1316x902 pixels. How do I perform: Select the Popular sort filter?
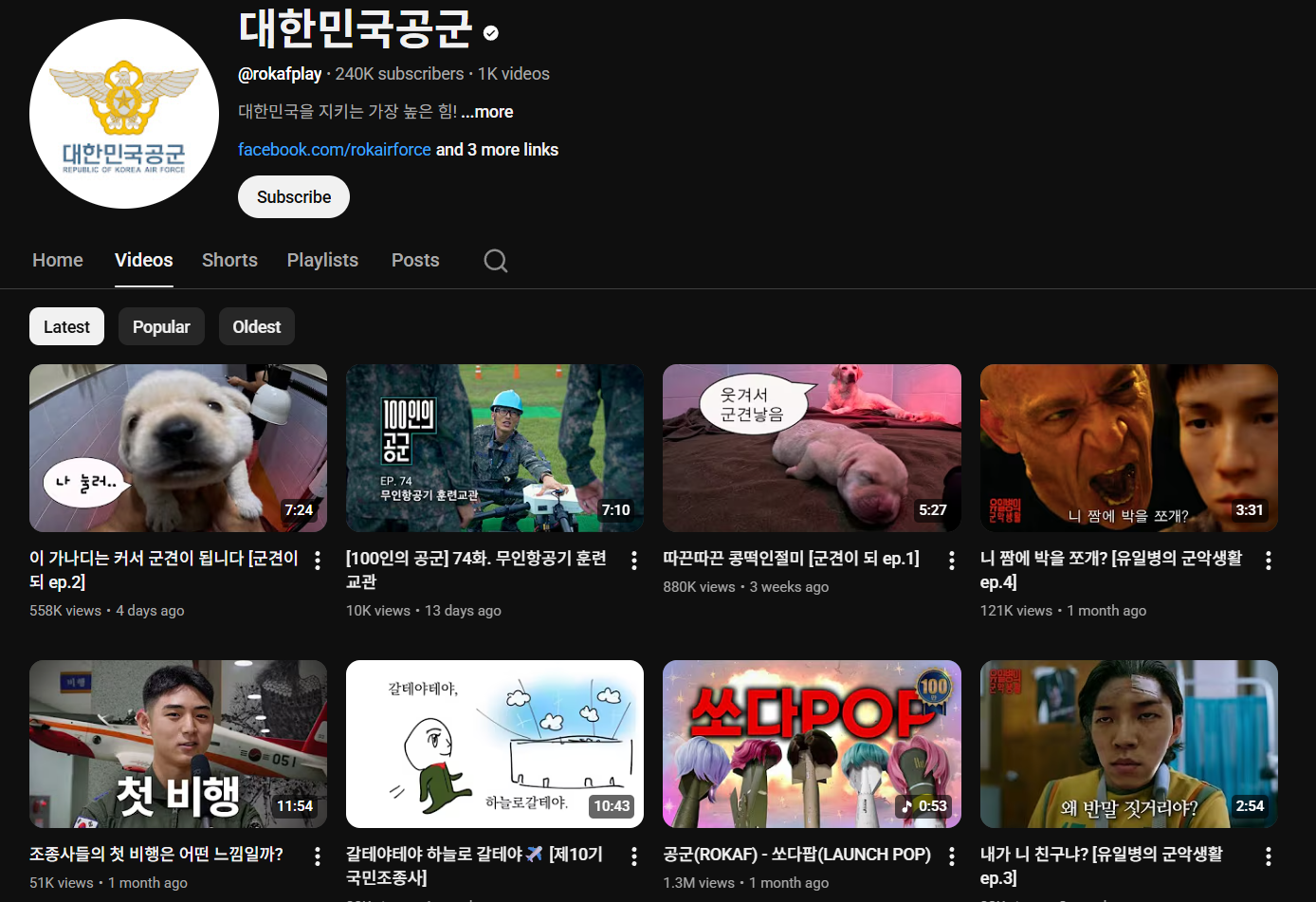(161, 326)
